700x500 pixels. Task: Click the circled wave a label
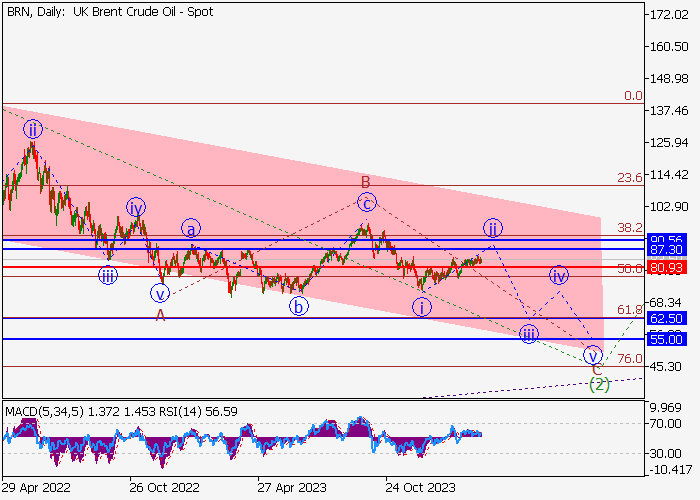pyautogui.click(x=191, y=229)
